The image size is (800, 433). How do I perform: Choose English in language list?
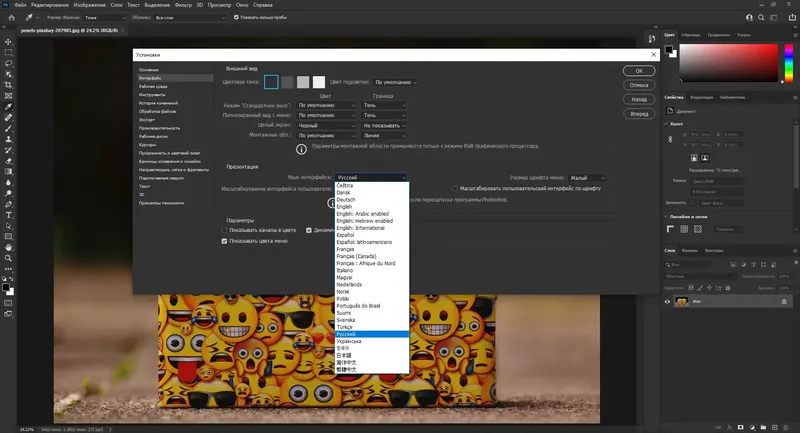[x=372, y=207]
